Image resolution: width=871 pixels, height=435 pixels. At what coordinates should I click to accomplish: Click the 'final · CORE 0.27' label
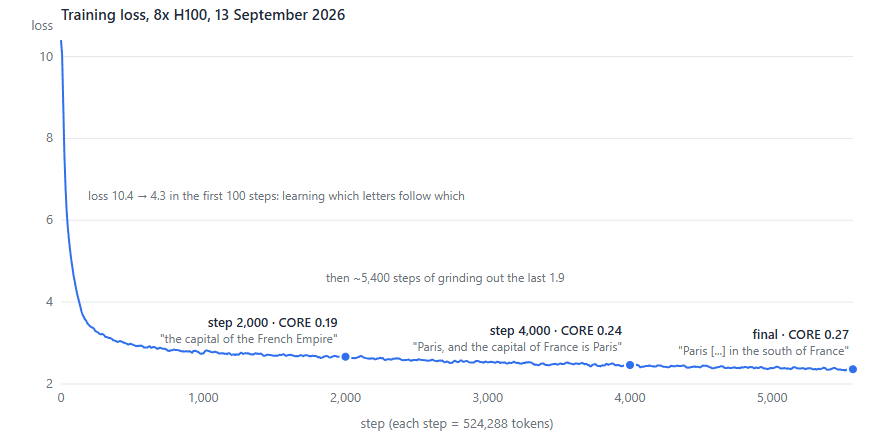[x=800, y=334]
